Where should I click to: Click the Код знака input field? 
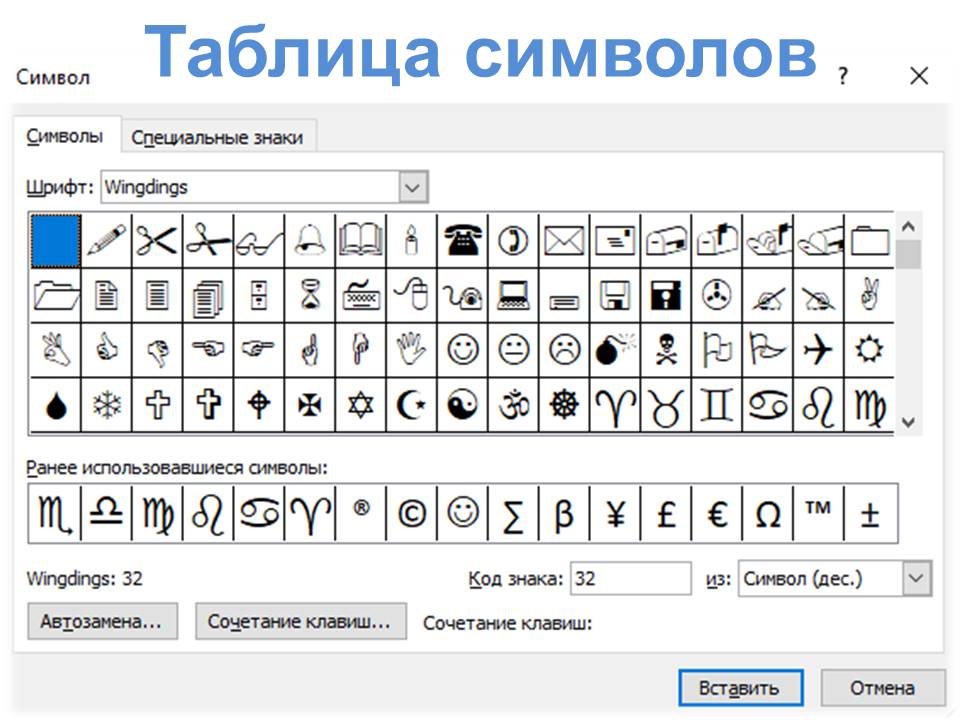click(x=630, y=578)
